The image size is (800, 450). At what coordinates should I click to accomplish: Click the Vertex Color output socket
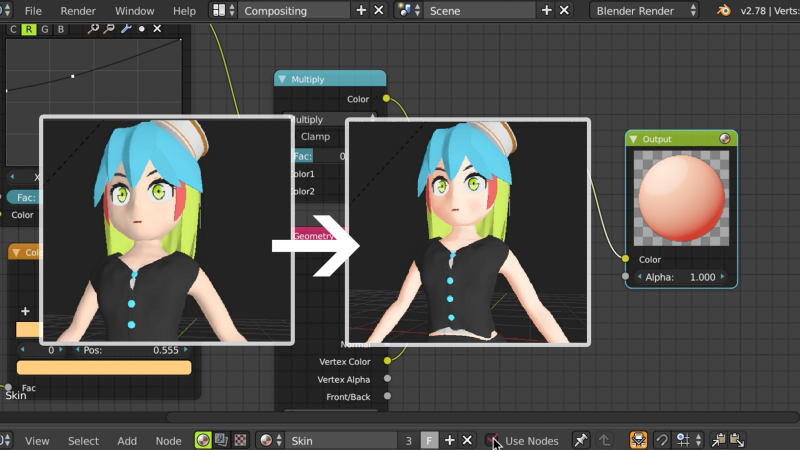click(387, 361)
